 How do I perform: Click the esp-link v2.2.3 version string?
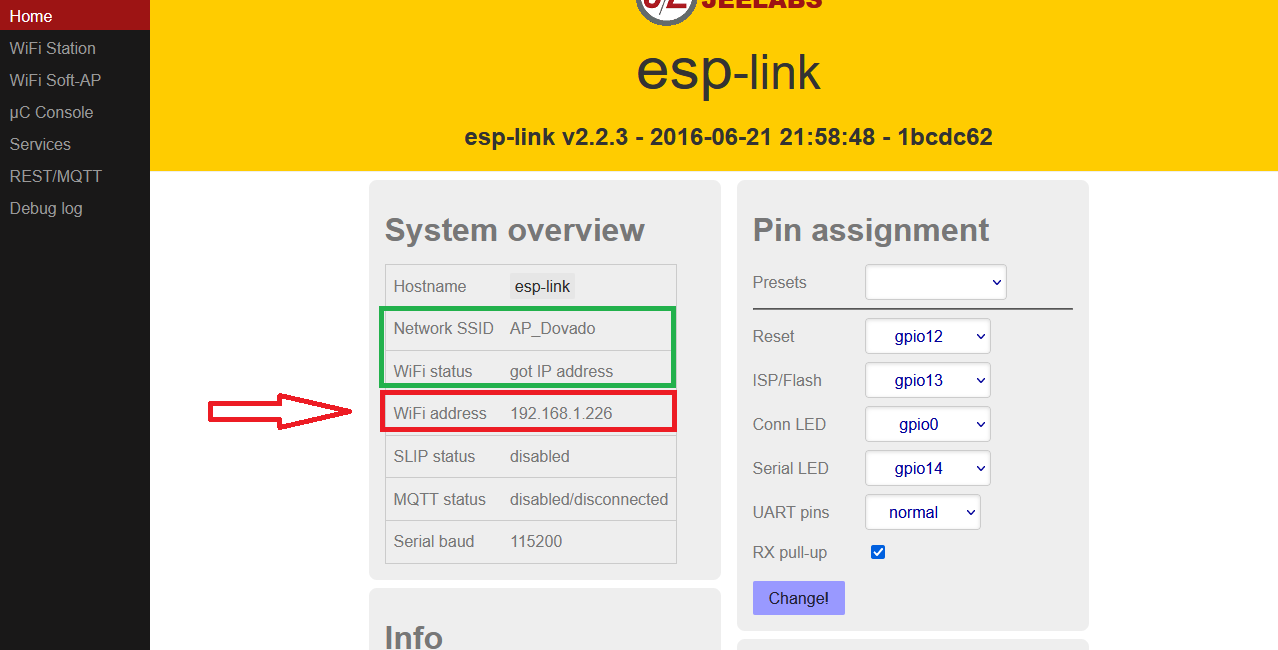(x=728, y=137)
